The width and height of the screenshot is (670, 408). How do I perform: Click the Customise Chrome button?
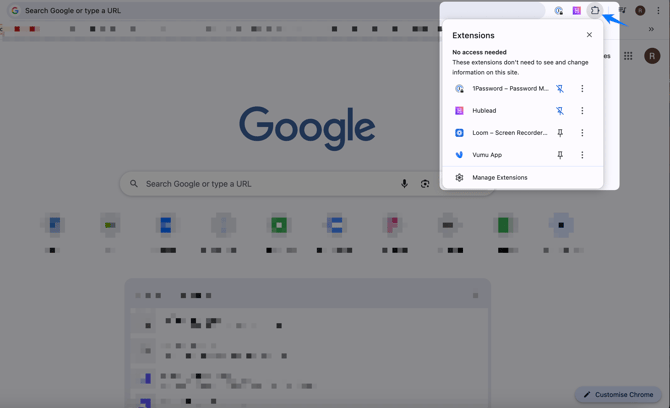[618, 394]
